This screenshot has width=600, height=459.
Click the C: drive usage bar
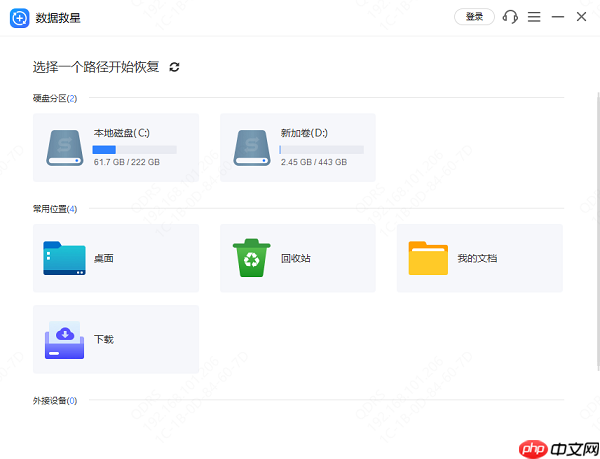(135, 149)
